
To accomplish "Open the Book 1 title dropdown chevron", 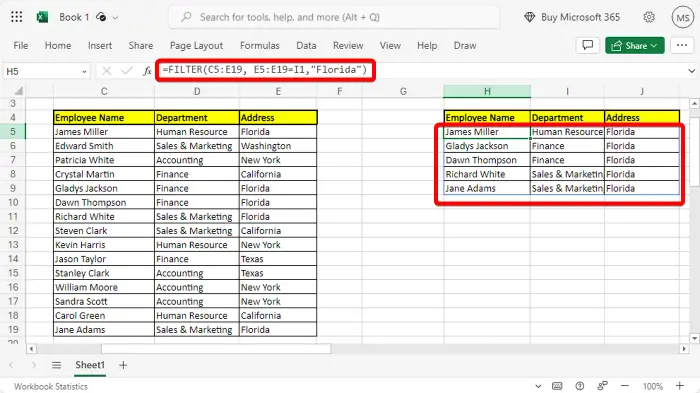I will [115, 18].
